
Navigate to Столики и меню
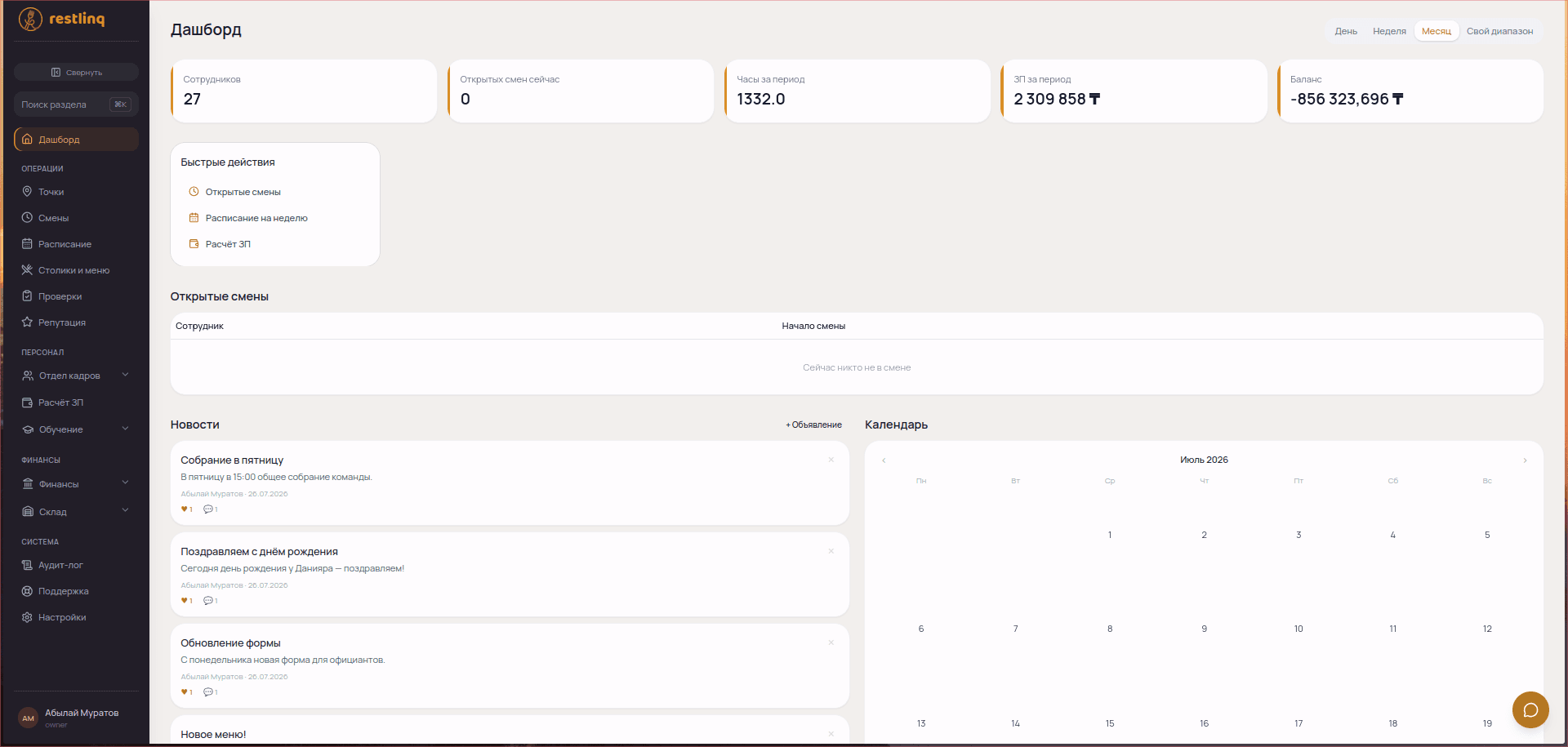[76, 270]
